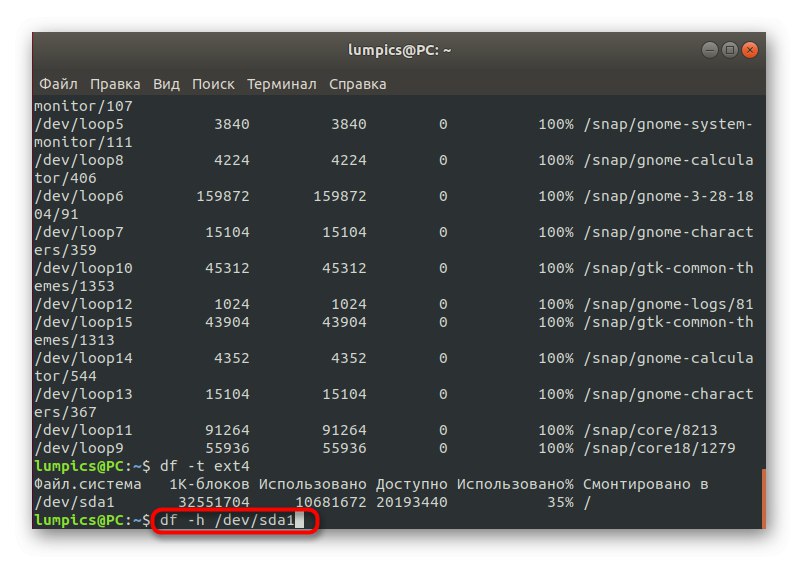Click the wrapped text emes/1353
The height and width of the screenshot is (561, 798).
(74, 286)
